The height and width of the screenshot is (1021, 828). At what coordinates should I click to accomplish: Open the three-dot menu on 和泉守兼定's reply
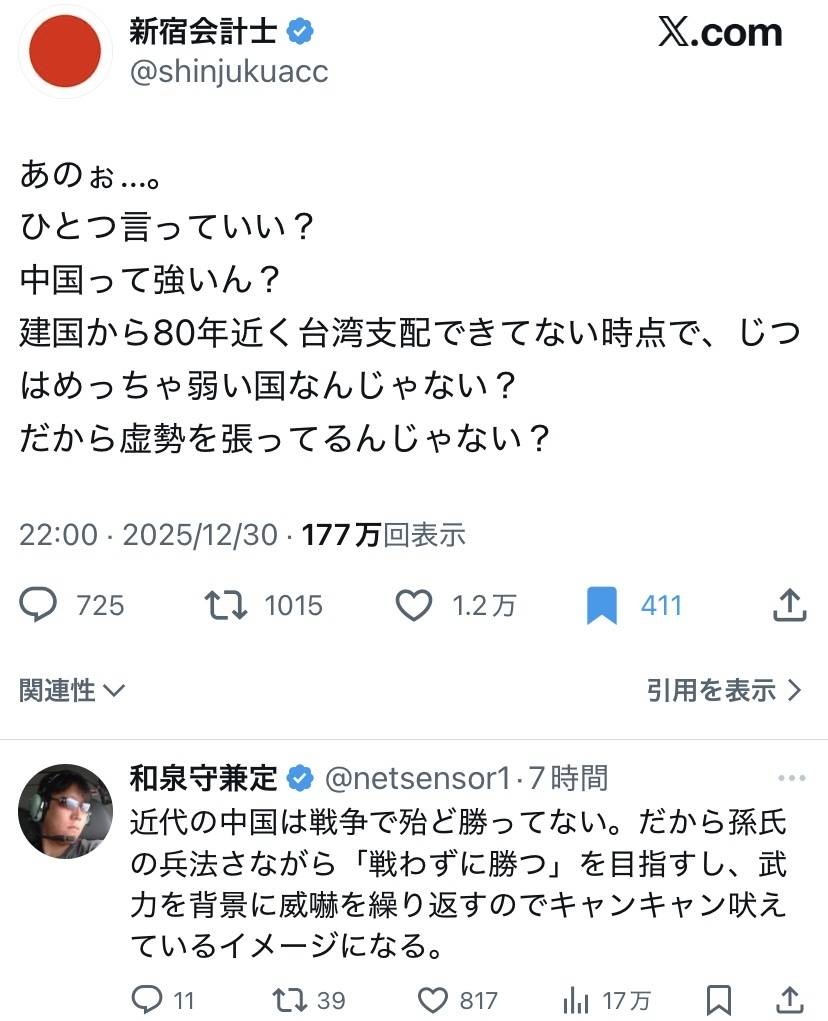pos(790,777)
